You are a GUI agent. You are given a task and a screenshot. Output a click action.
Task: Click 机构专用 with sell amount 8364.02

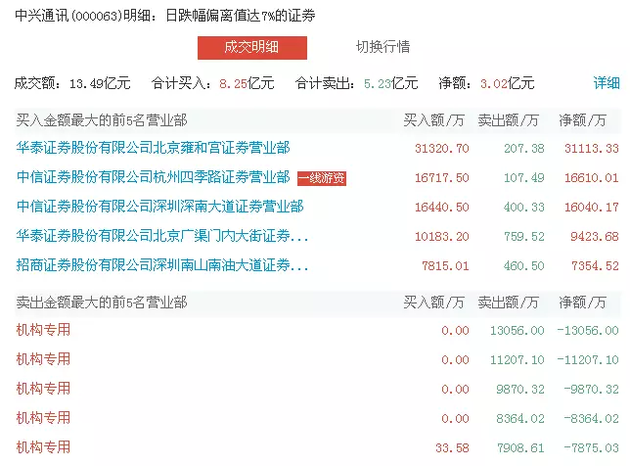tap(44, 417)
